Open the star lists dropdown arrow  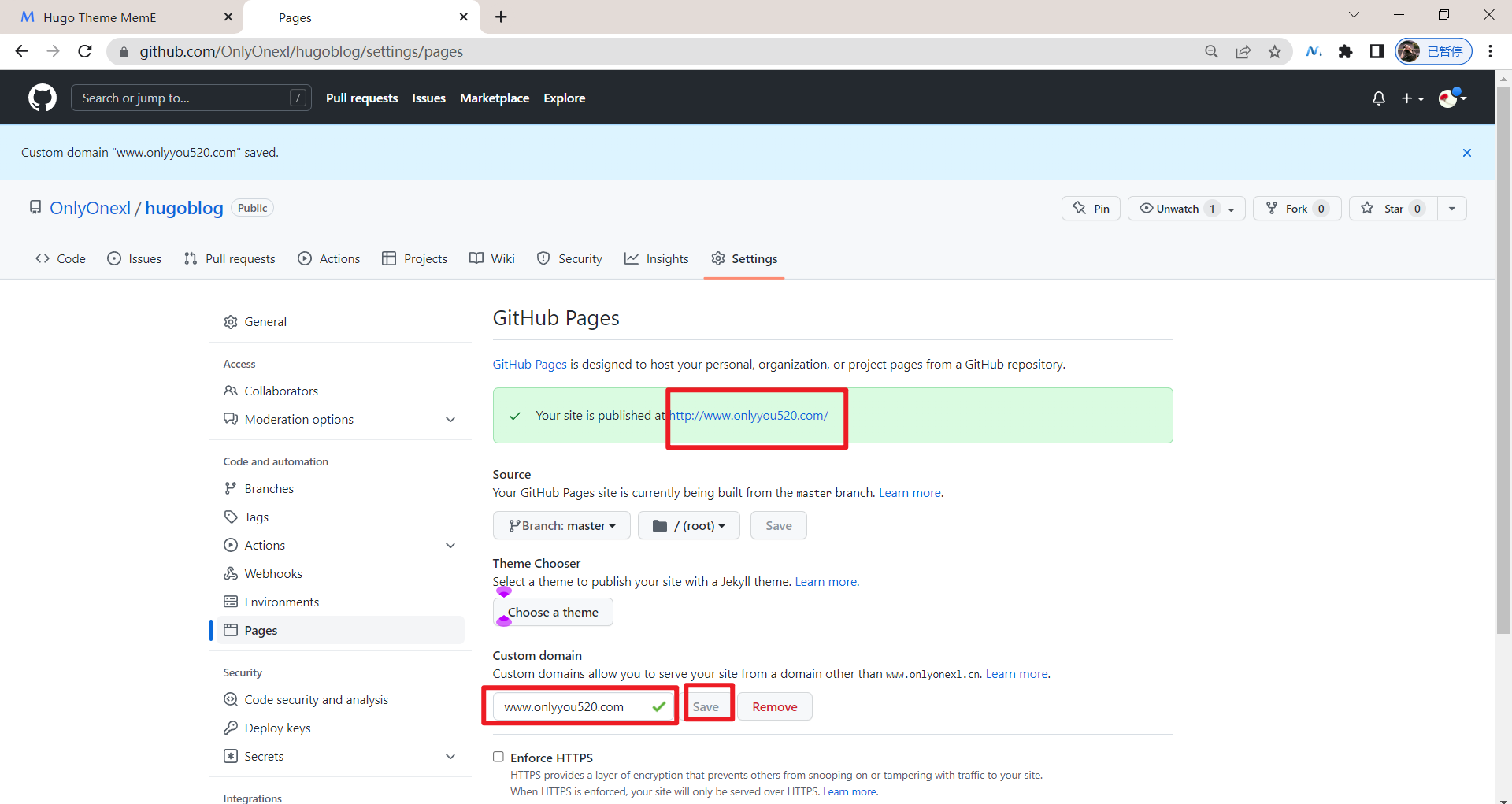point(1452,209)
